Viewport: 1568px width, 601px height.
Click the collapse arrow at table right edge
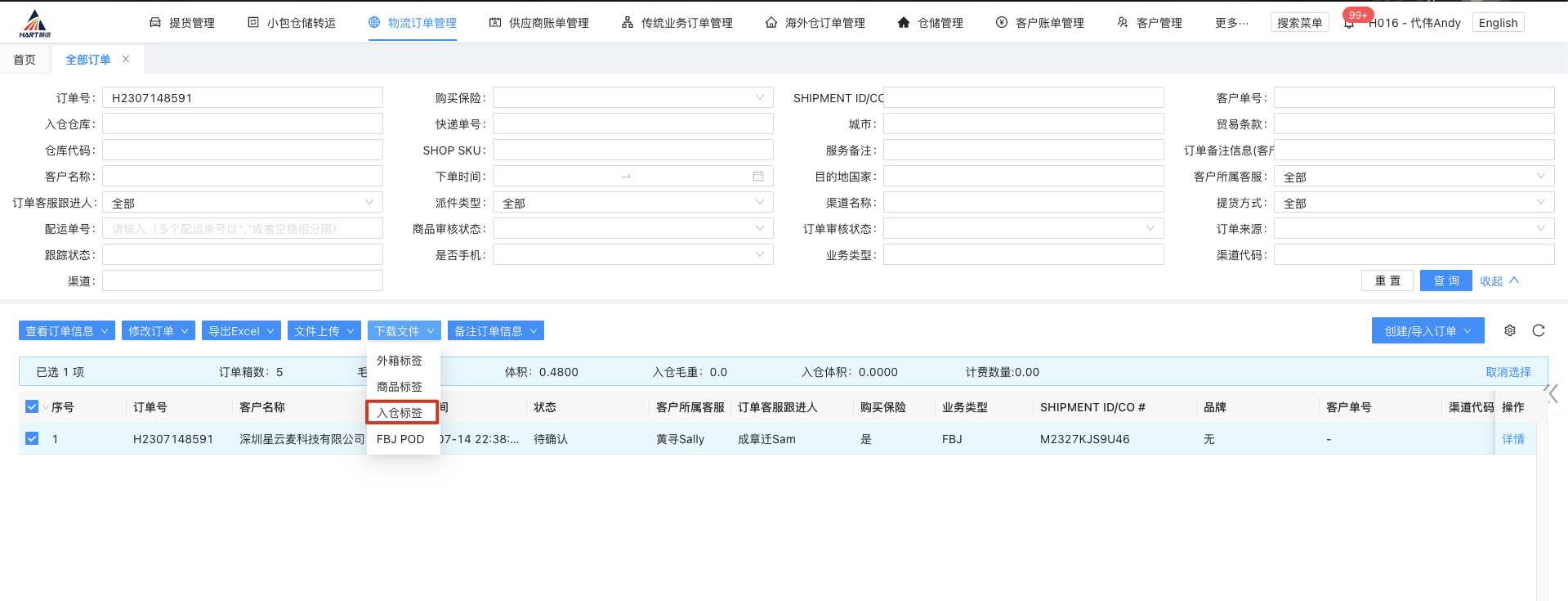[1552, 394]
